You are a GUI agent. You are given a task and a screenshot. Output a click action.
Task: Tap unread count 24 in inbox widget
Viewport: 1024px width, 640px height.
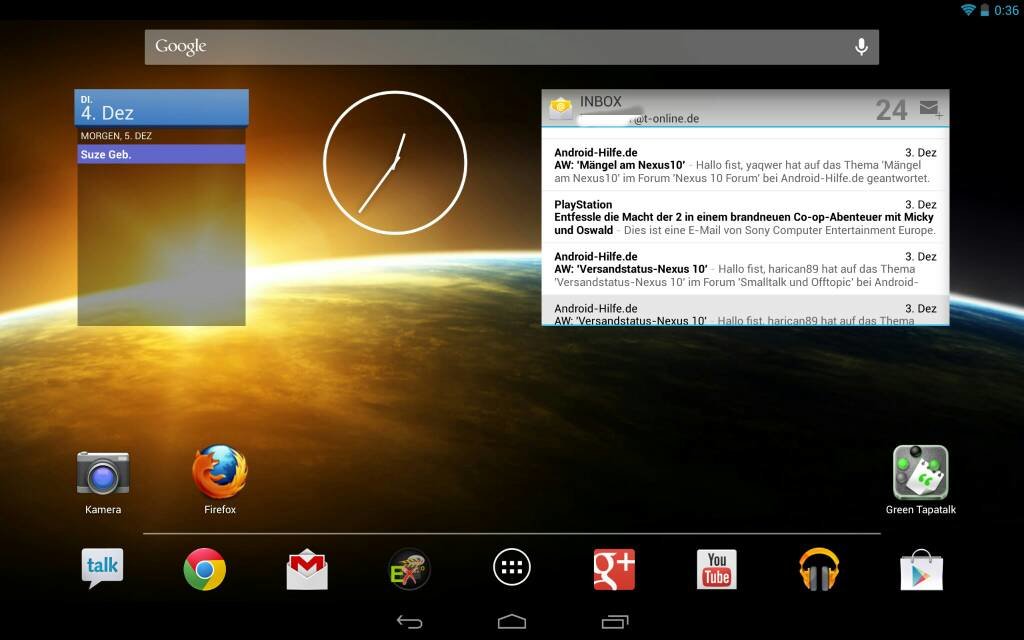point(891,110)
